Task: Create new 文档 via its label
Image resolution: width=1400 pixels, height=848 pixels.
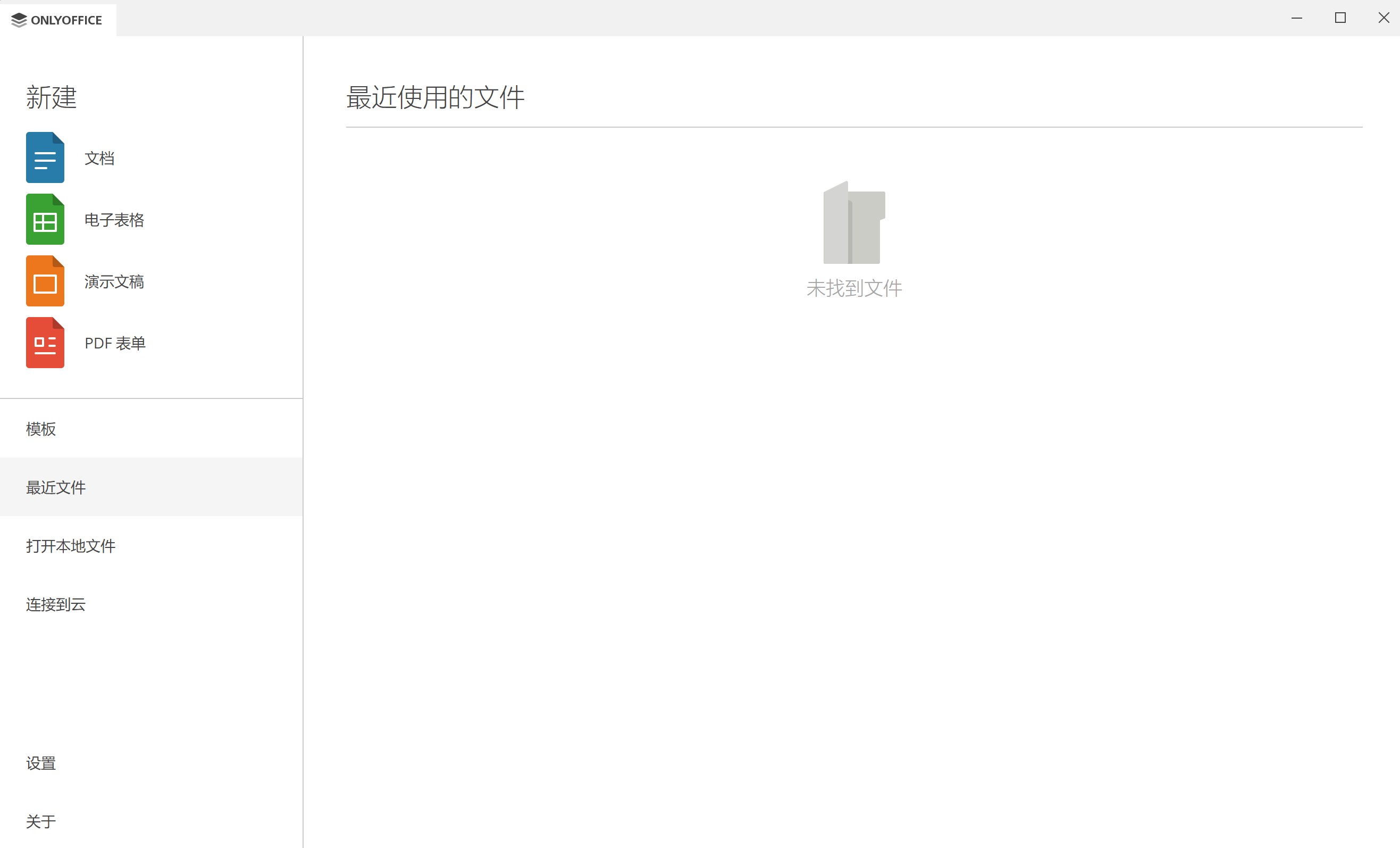Action: coord(99,158)
